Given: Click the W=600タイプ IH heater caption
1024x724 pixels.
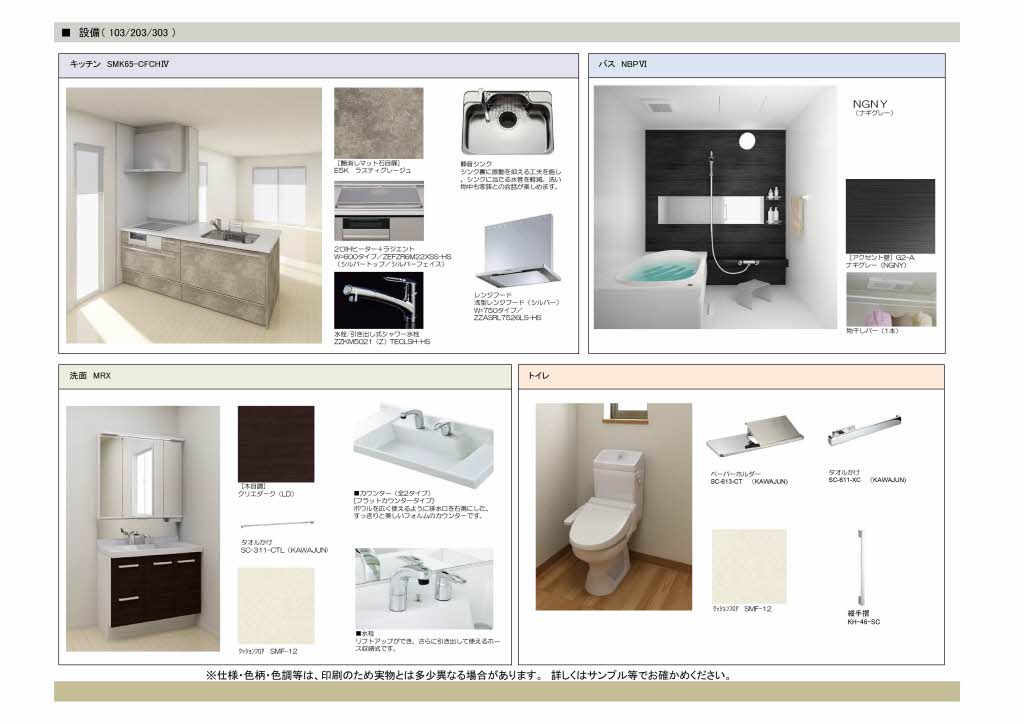Looking at the screenshot, I should coord(392,257).
